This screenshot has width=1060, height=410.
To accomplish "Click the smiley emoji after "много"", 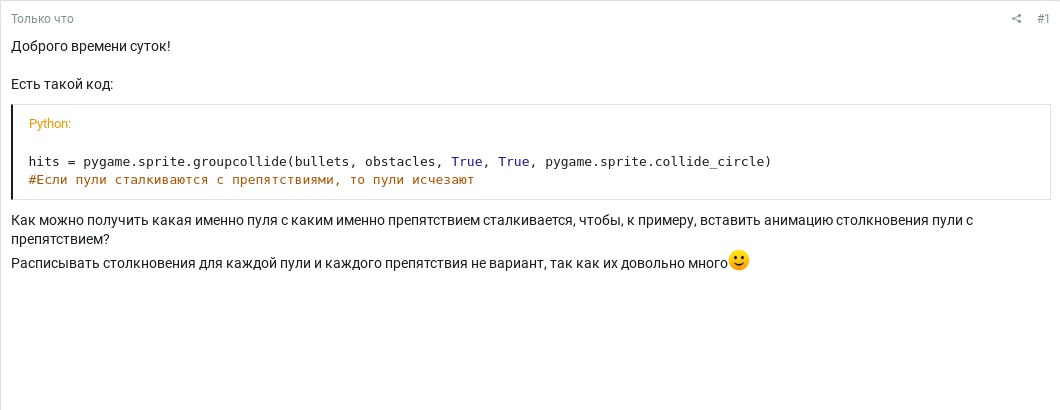I will [739, 261].
